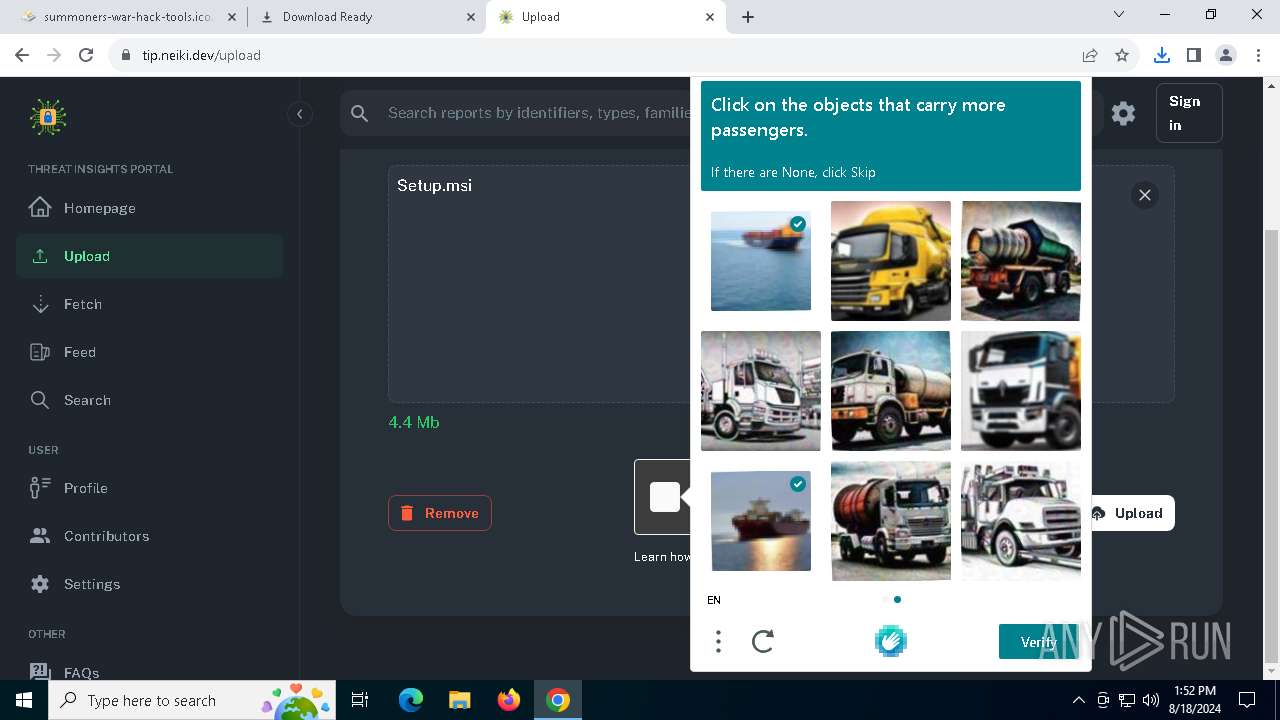Select the white truck image in the bottom right
This screenshot has height=720, width=1280.
coord(1021,521)
